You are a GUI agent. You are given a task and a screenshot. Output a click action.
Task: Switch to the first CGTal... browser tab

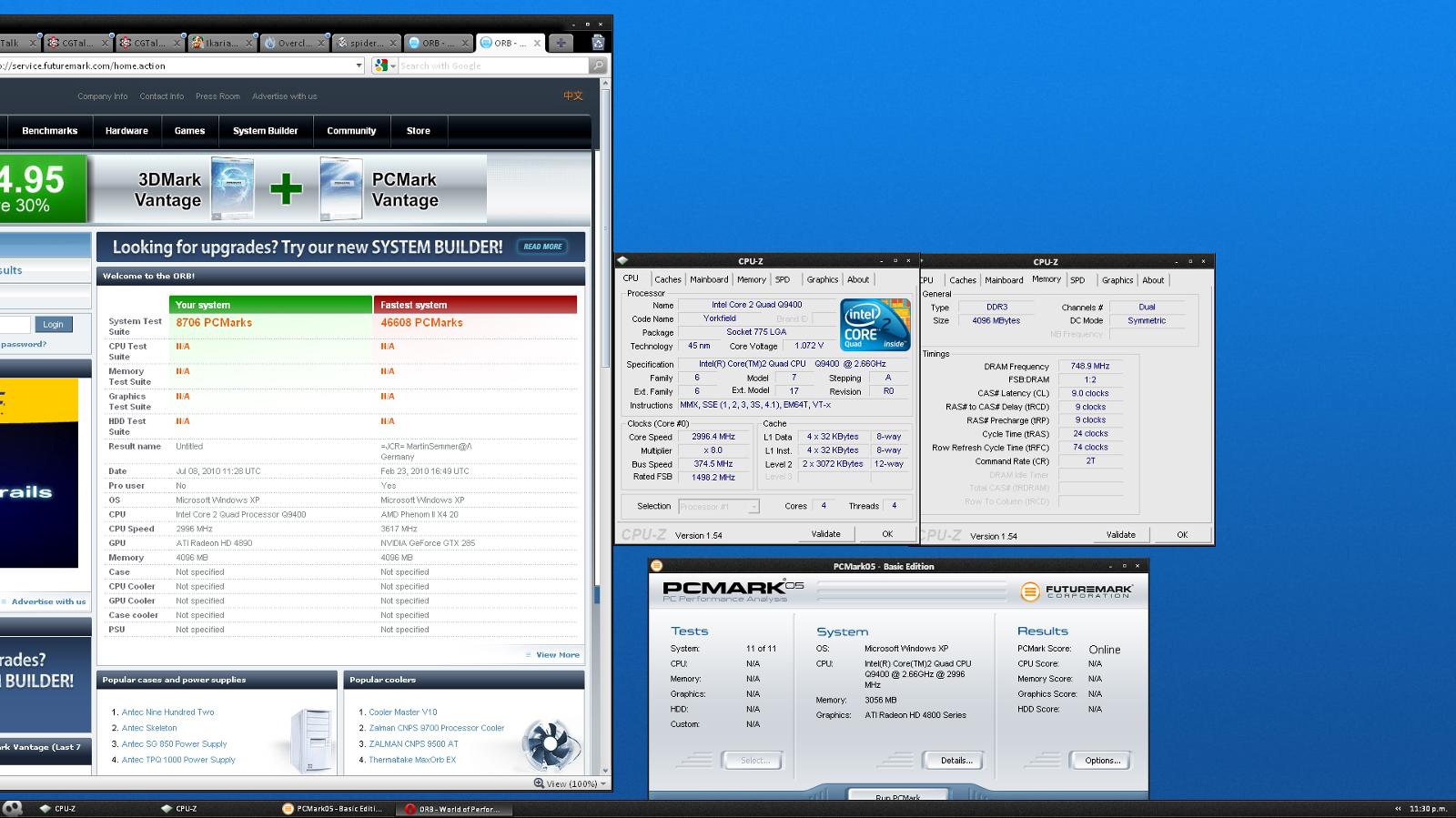79,43
